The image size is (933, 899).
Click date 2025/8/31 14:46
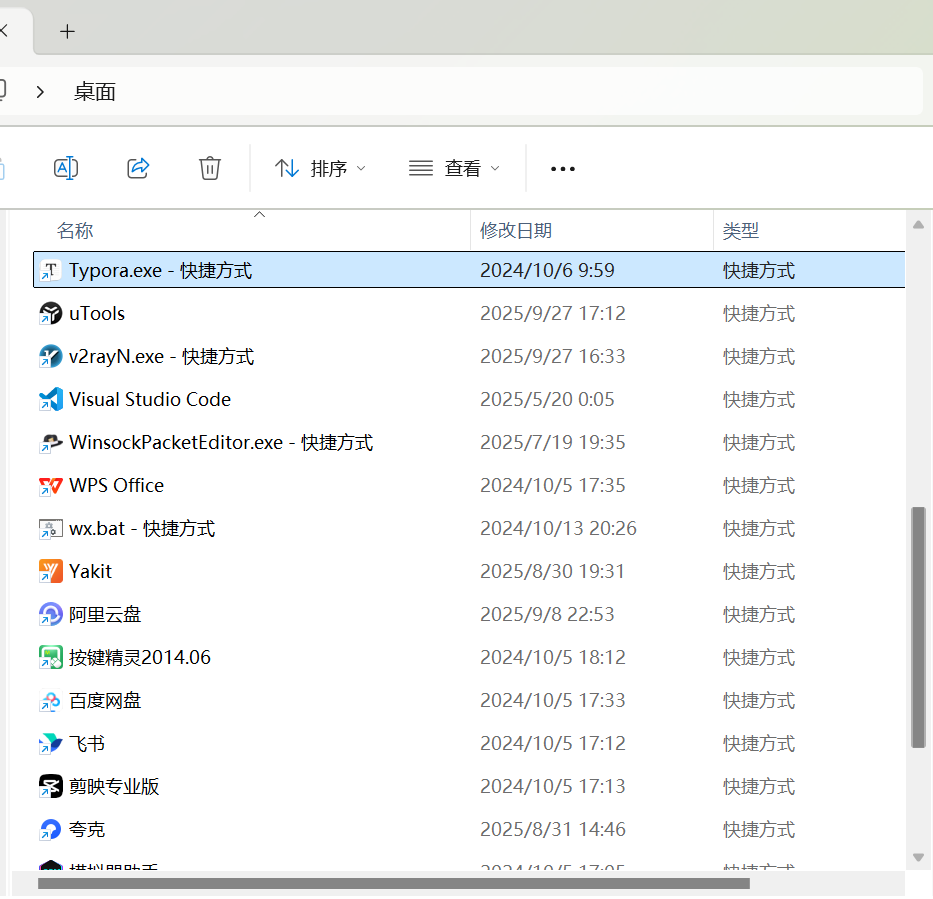point(553,829)
